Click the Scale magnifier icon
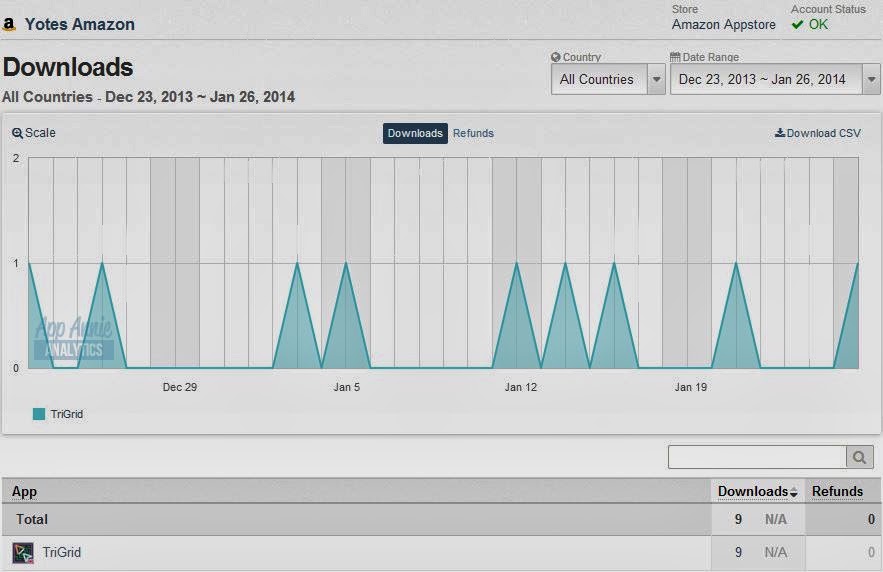Image resolution: width=883 pixels, height=572 pixels. (x=17, y=133)
